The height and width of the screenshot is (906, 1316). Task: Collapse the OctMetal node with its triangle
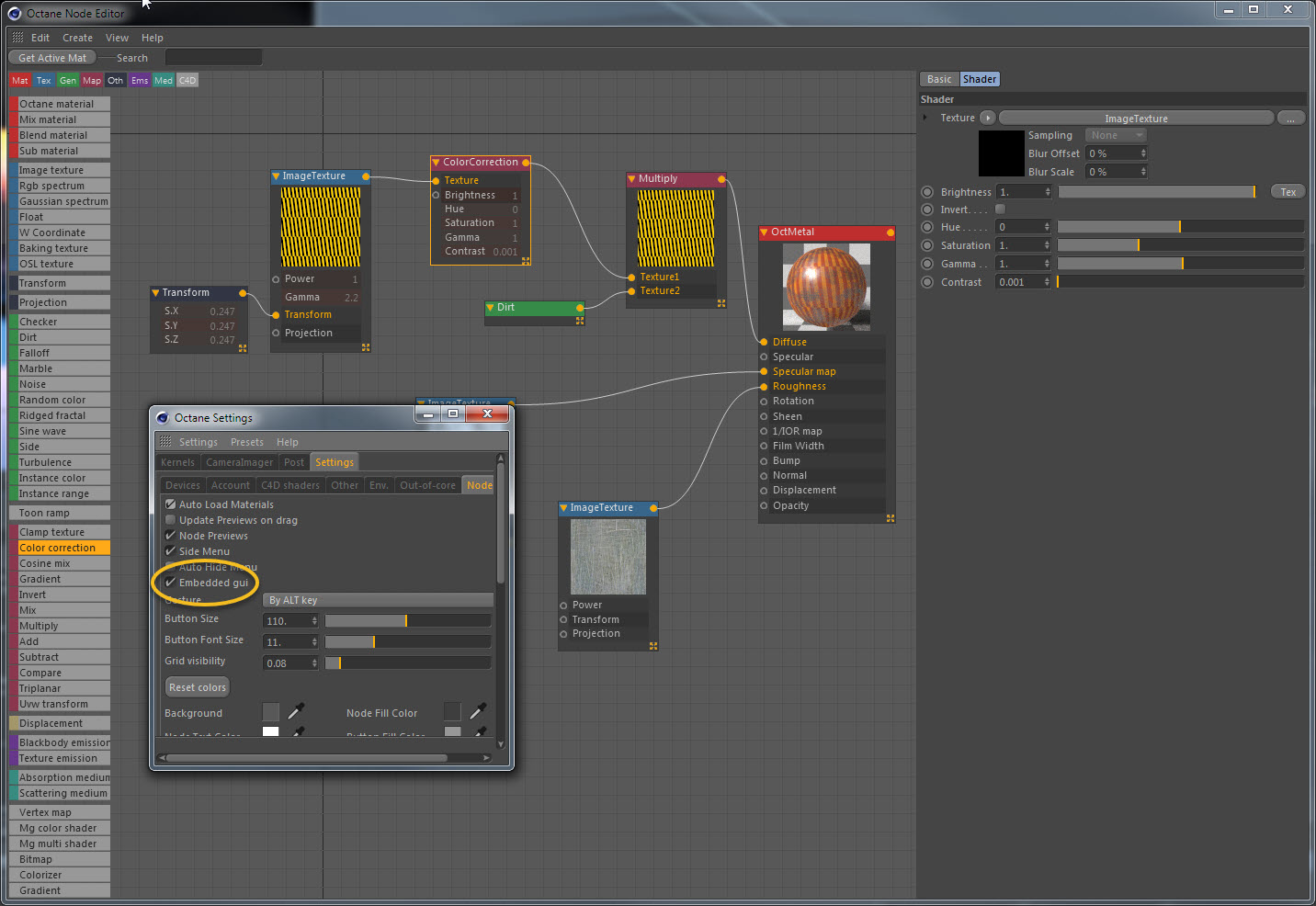[x=764, y=232]
